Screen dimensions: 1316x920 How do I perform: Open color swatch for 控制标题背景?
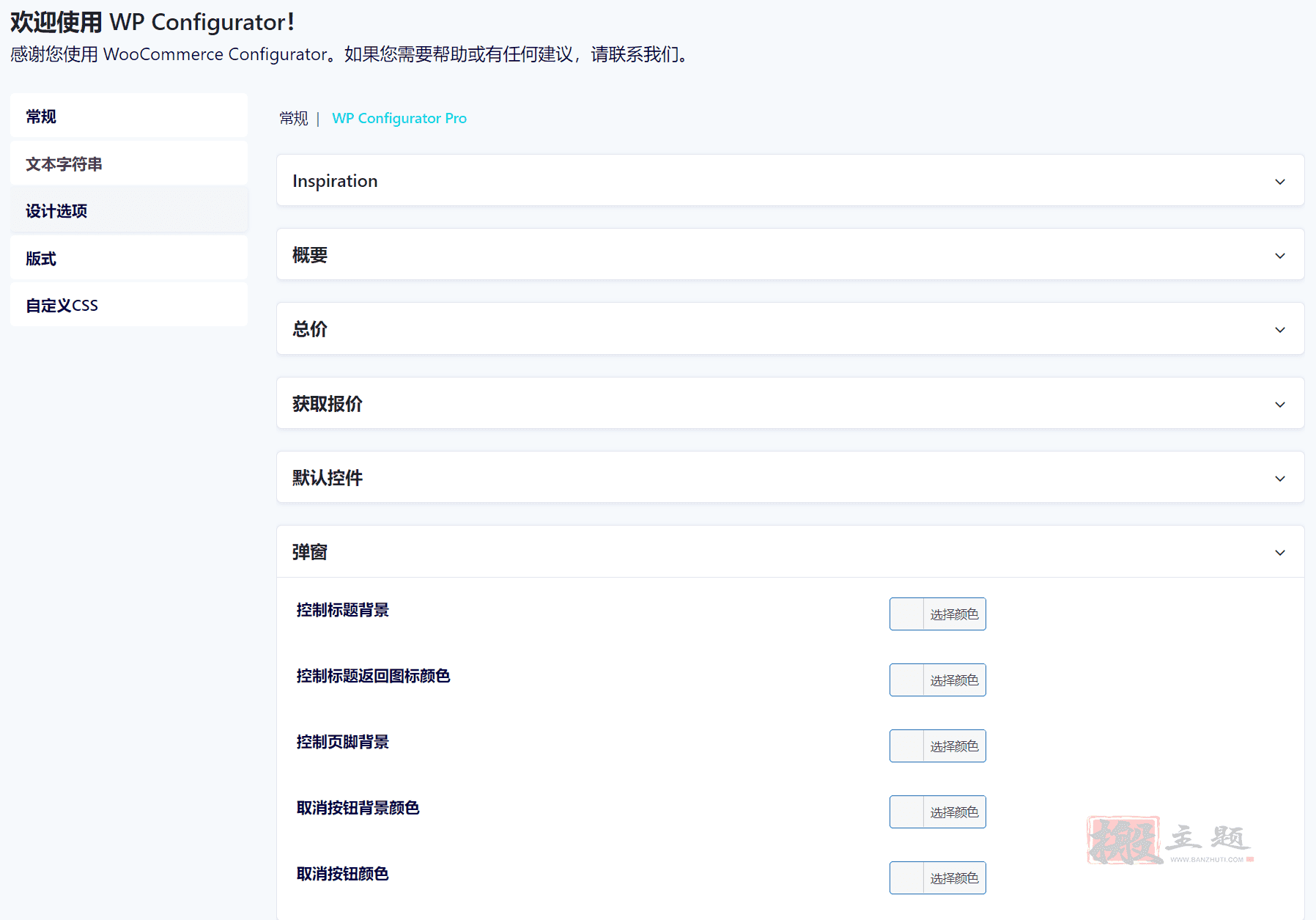coord(906,614)
